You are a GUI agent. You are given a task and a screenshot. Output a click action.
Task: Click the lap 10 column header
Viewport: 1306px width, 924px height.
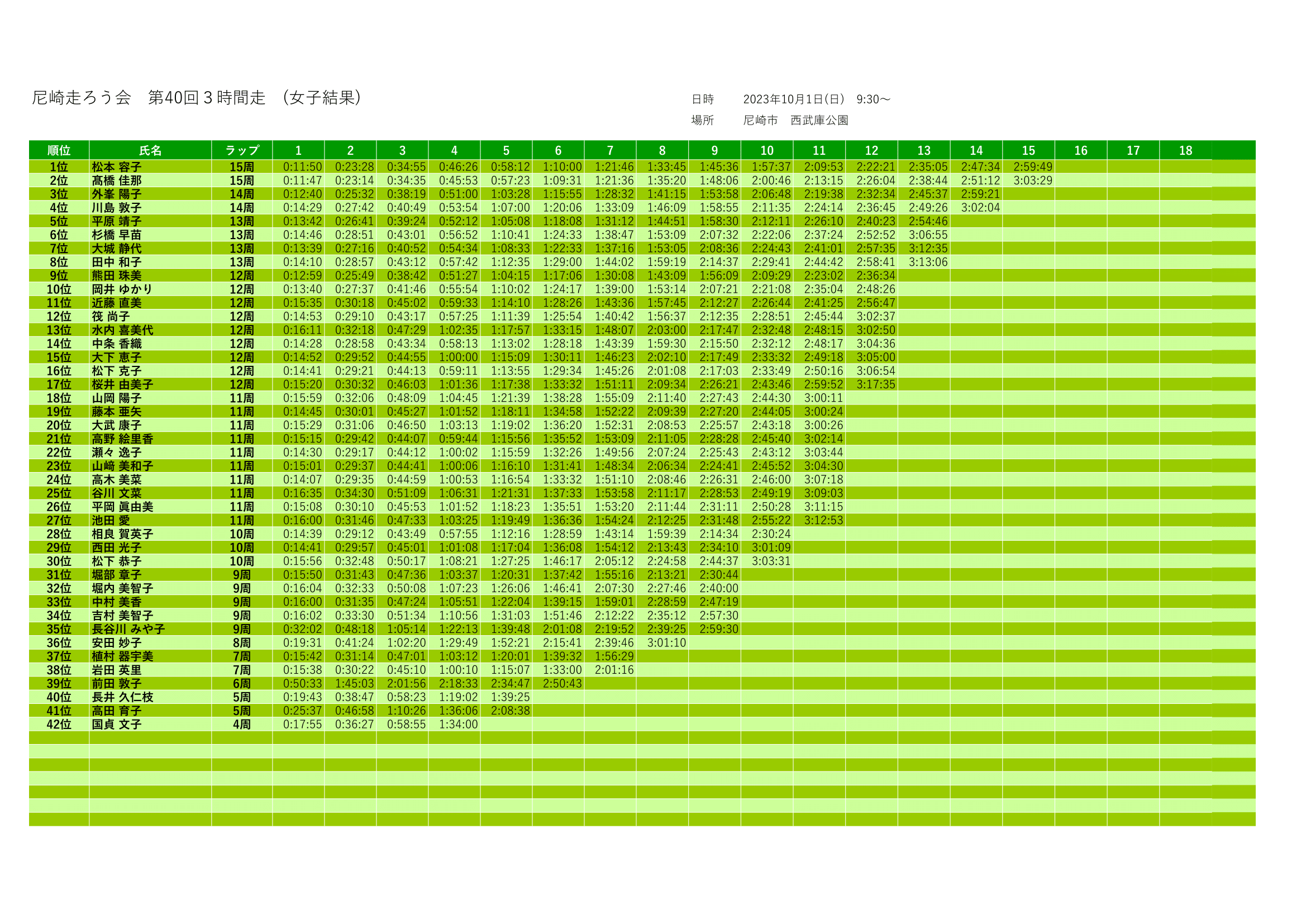pos(767,150)
